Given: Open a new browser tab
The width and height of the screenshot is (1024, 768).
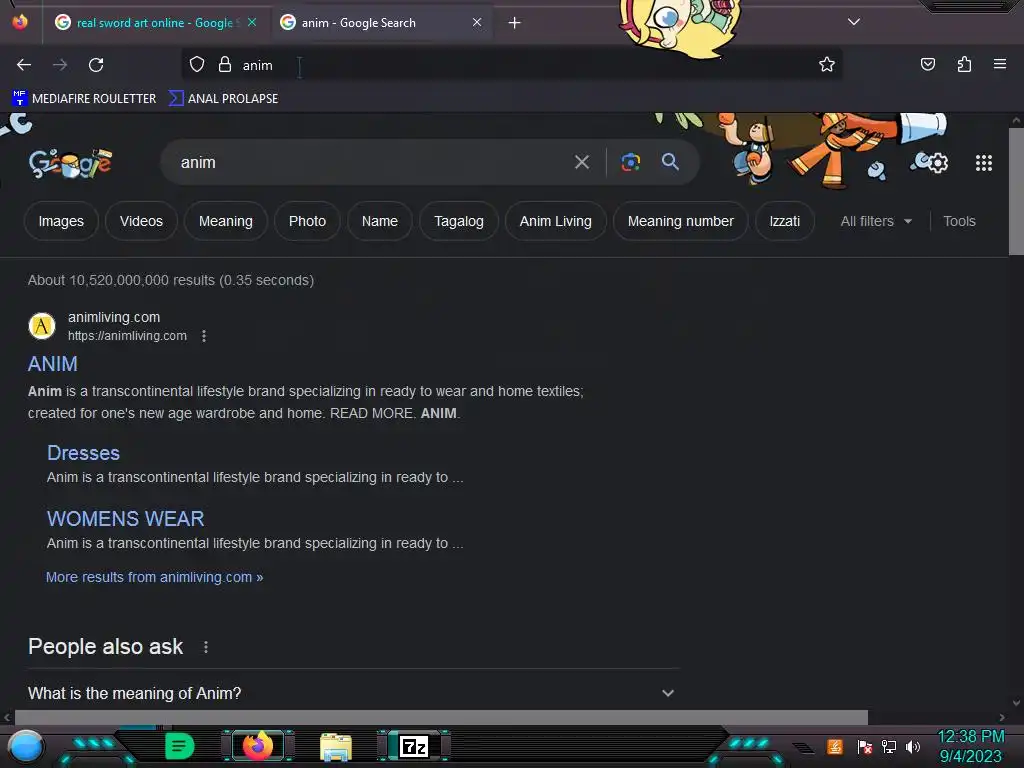Looking at the screenshot, I should [x=515, y=23].
